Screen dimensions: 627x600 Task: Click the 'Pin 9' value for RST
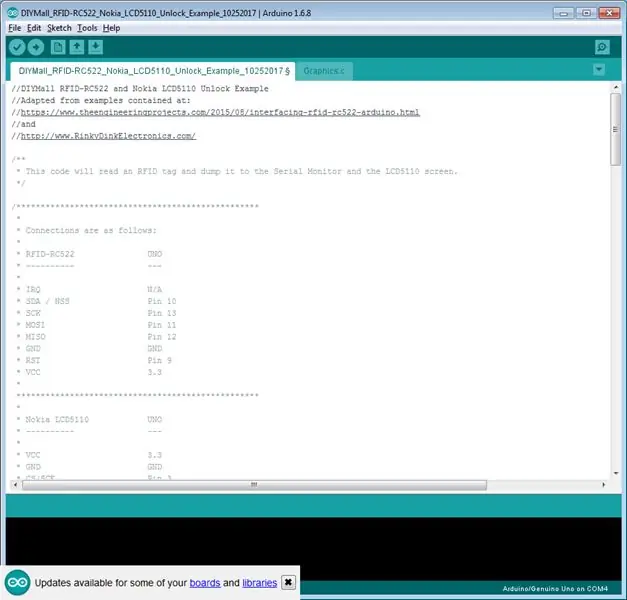click(x=159, y=360)
